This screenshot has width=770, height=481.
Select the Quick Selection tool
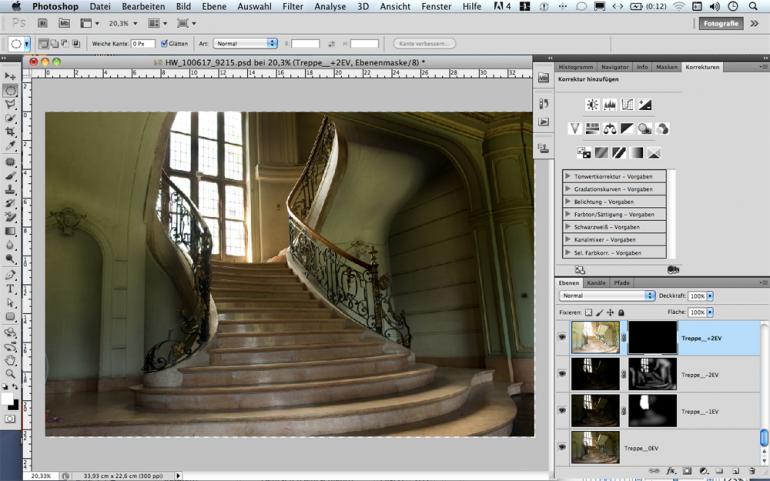tap(10, 118)
